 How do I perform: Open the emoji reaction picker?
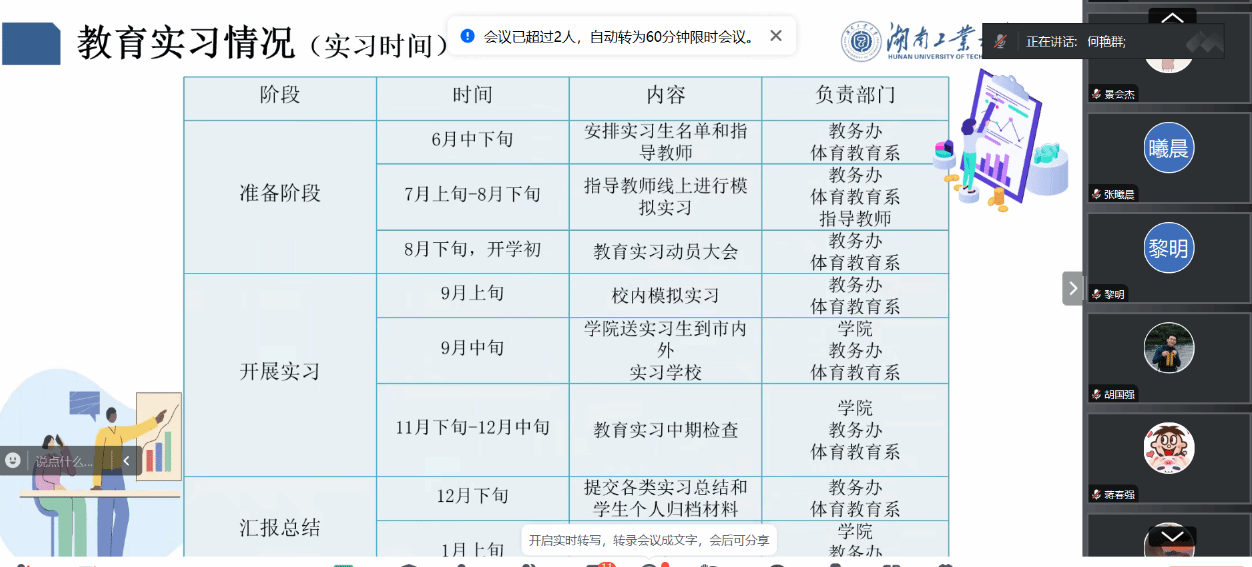coord(13,460)
